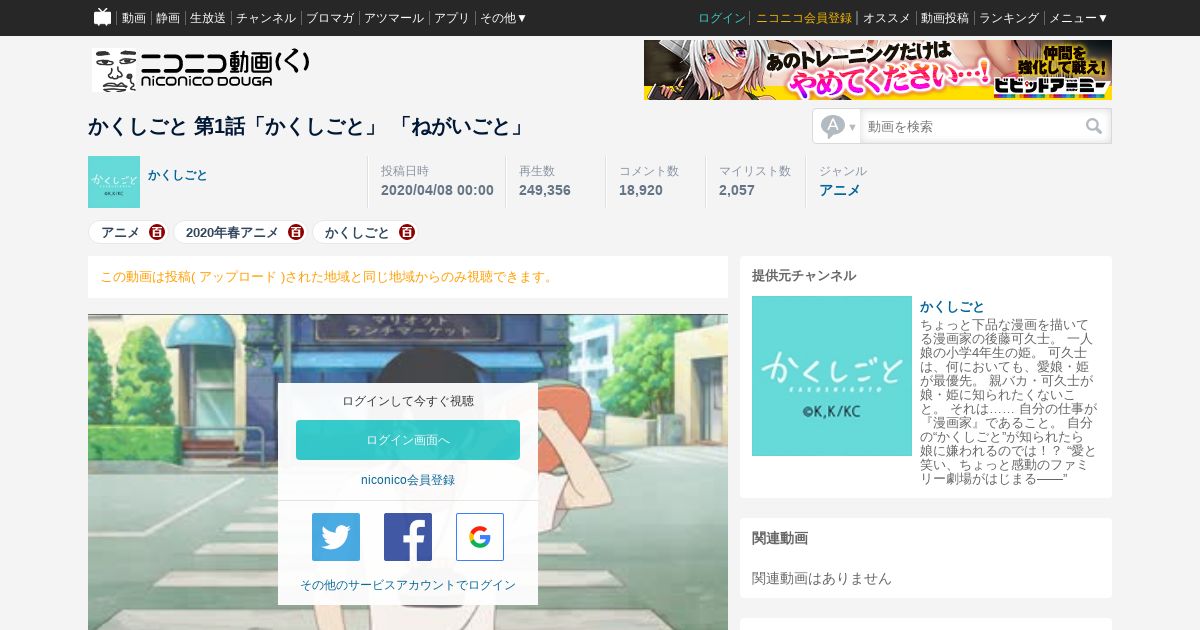Viewport: 1200px width, 630px height.
Task: Click the 2020/04/08 00:00 posting date
Action: [x=437, y=190]
